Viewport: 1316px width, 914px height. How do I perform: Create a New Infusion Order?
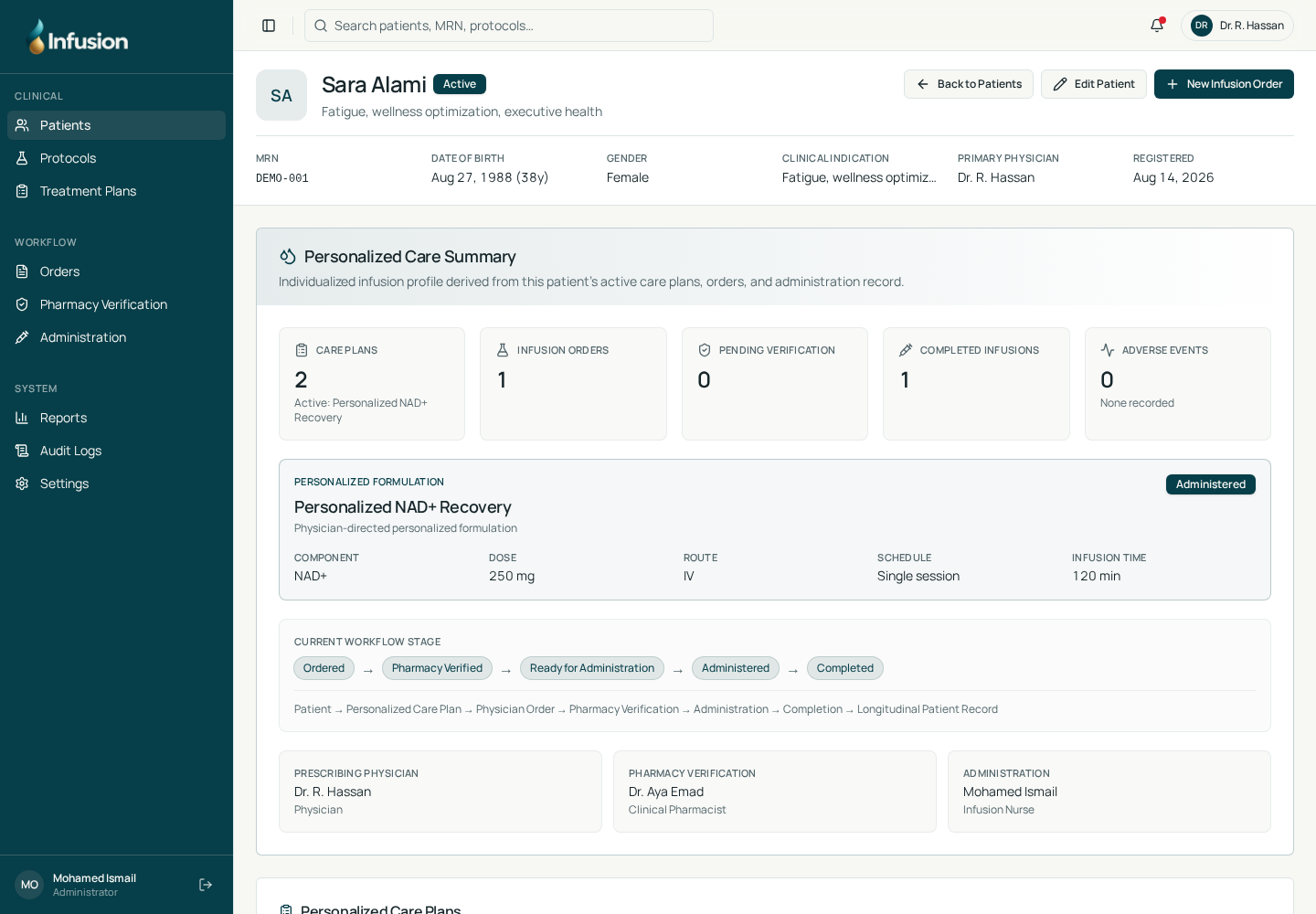(1224, 84)
